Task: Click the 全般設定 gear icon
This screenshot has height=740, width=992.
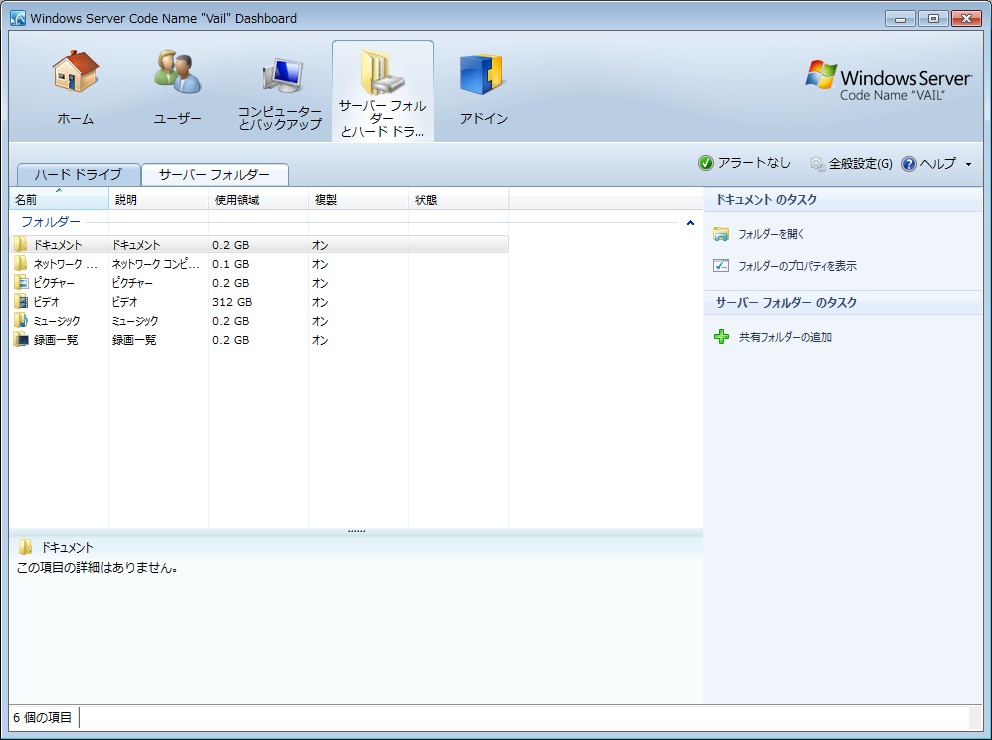Action: [817, 164]
